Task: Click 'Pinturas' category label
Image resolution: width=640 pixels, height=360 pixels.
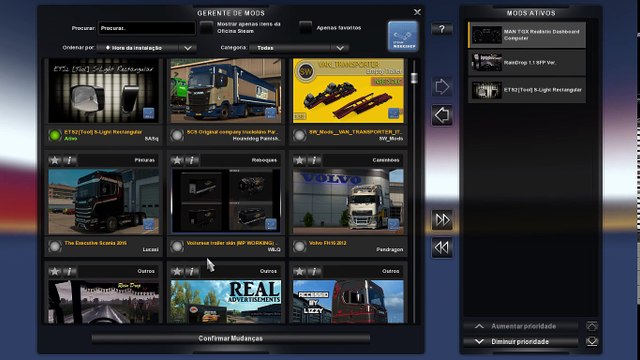Action: point(144,160)
